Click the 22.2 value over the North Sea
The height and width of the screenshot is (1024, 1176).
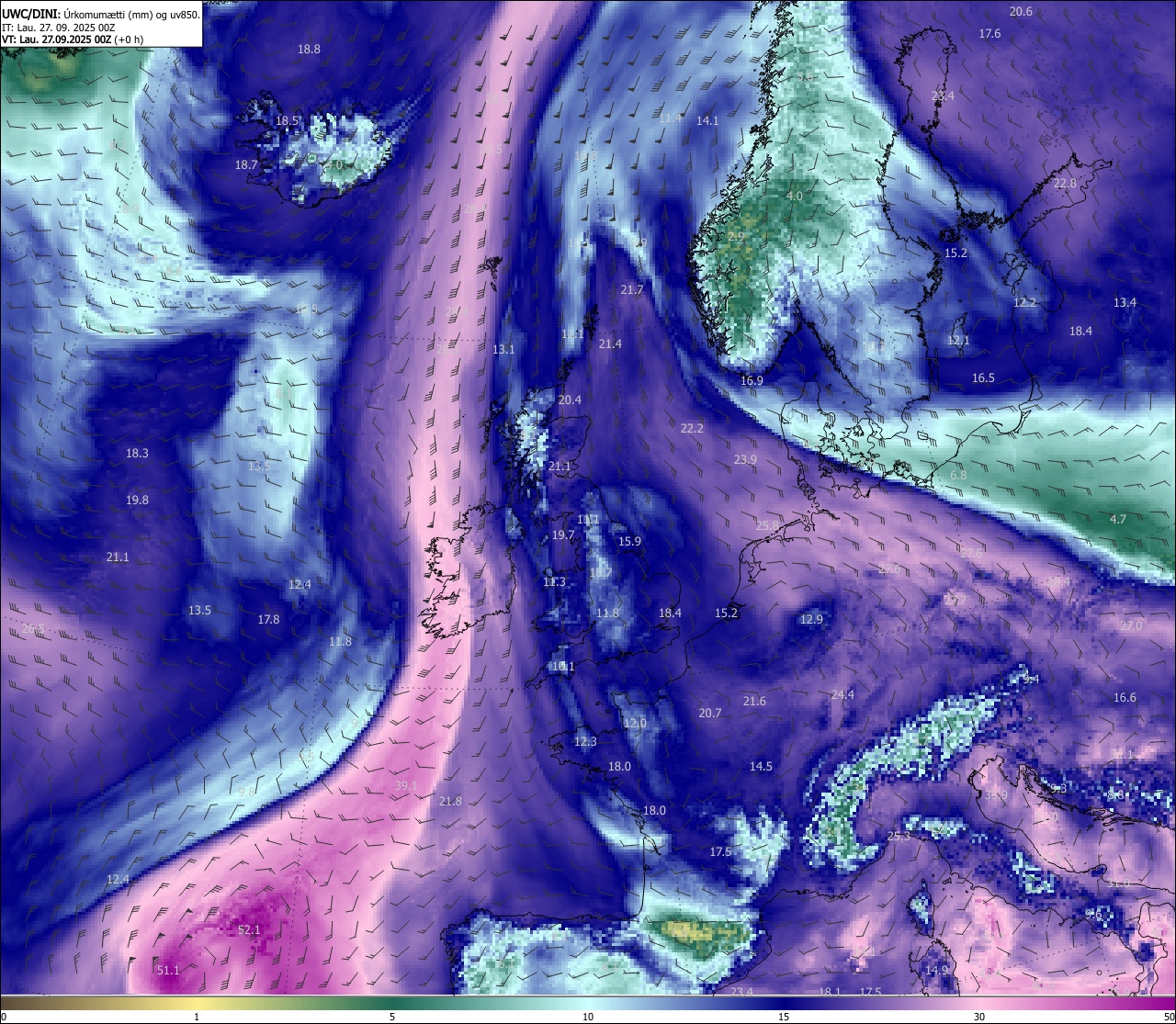692,429
